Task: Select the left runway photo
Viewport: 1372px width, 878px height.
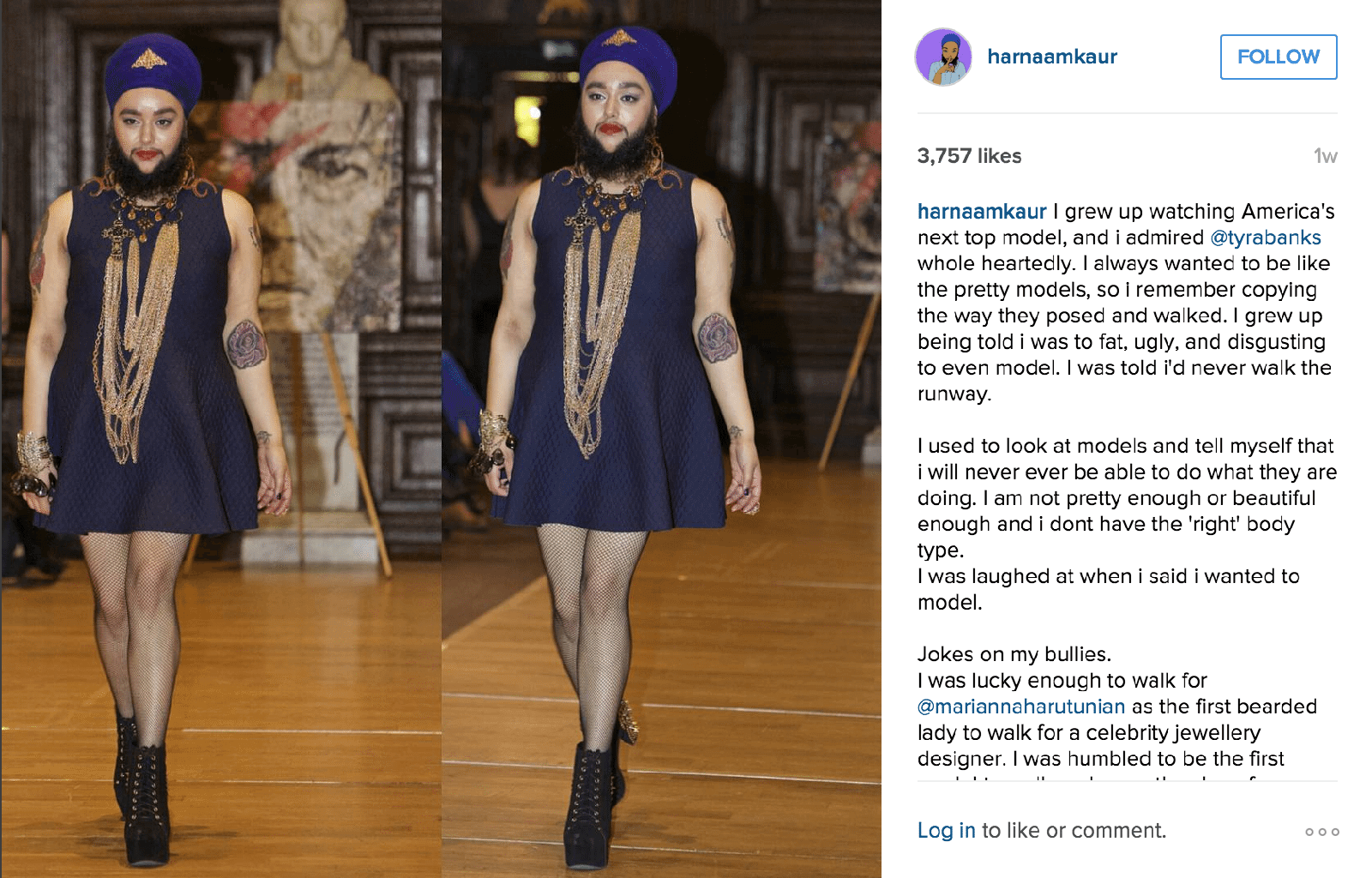Action: click(221, 439)
